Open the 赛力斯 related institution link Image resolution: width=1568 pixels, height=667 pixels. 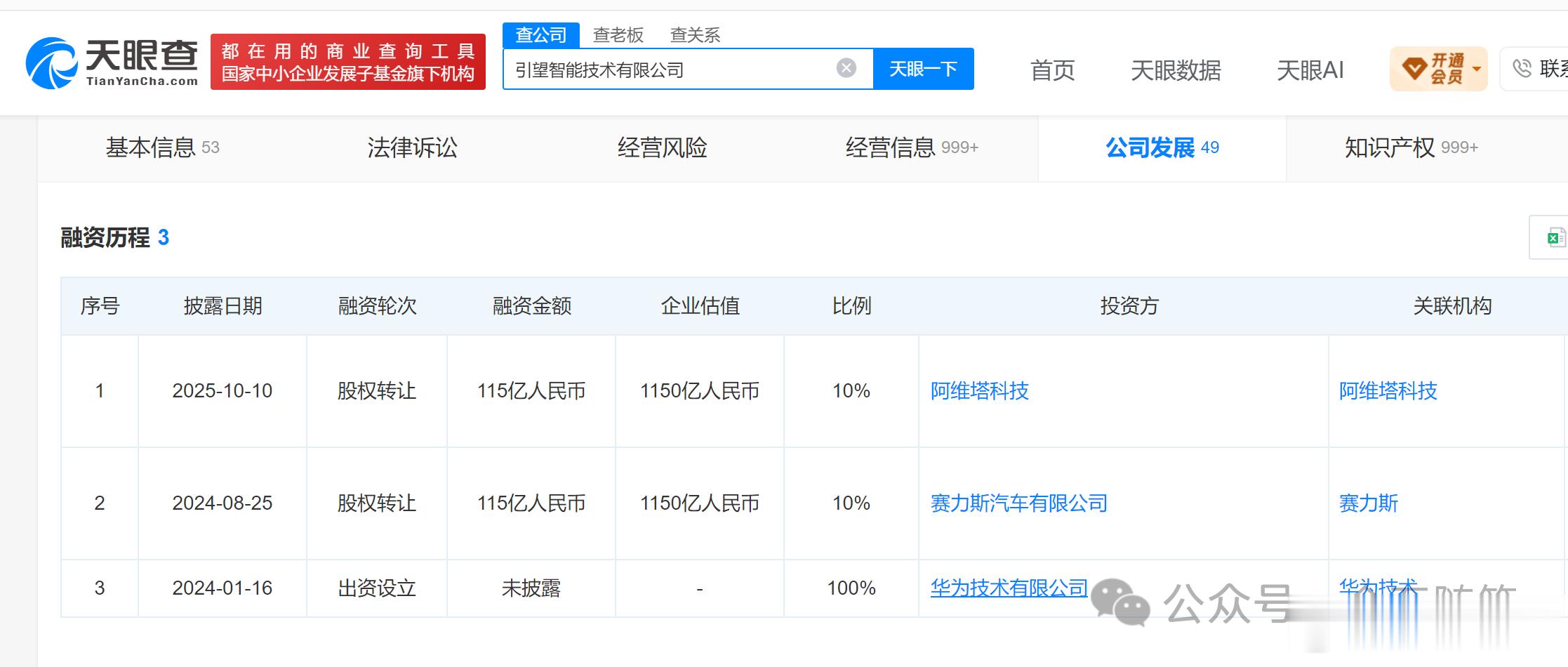[x=1369, y=503]
